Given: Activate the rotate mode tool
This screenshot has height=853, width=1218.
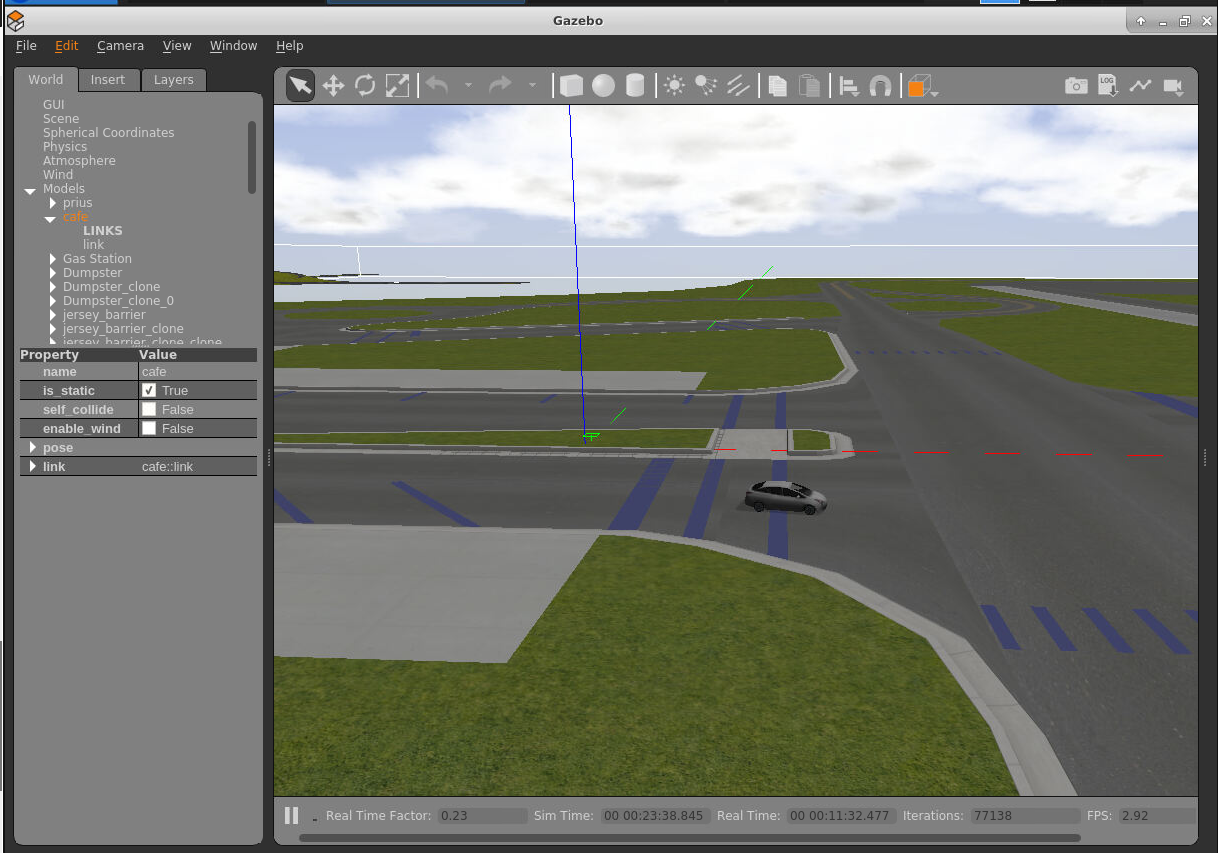Looking at the screenshot, I should point(365,86).
